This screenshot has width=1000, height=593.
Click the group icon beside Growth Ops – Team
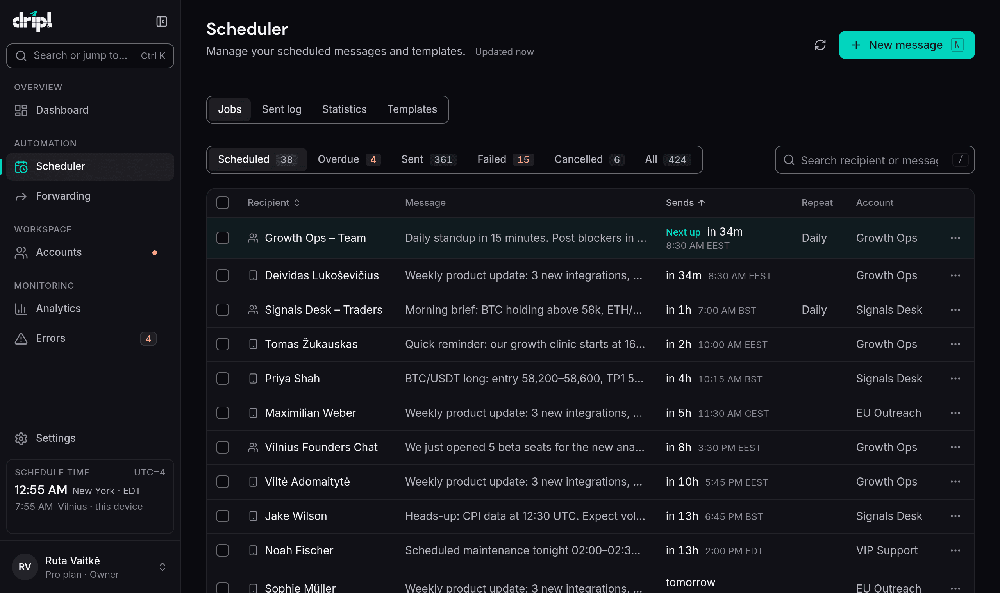[x=253, y=238]
